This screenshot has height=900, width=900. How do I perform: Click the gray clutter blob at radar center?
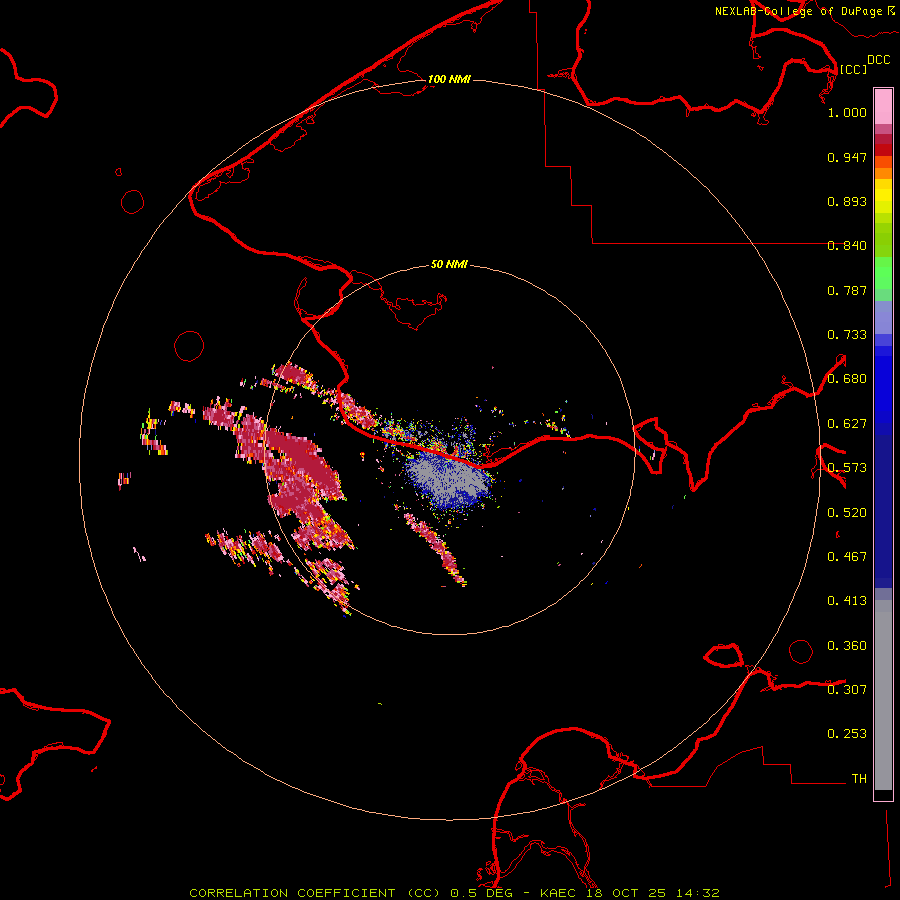pos(451,478)
